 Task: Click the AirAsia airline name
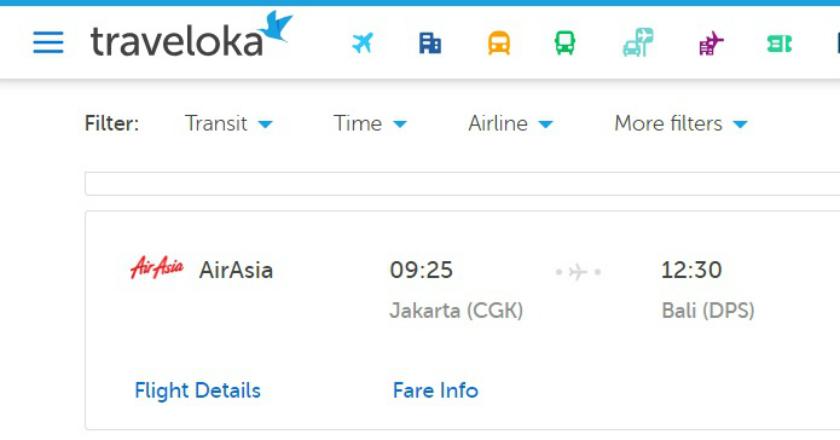tap(236, 270)
